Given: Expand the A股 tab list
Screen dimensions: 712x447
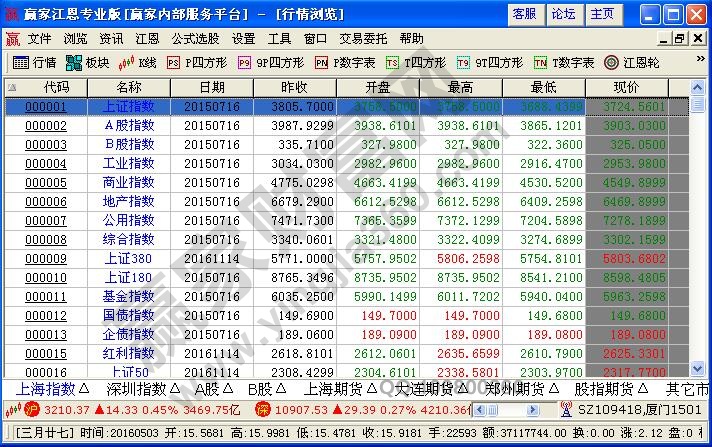Looking at the screenshot, I should (228, 388).
